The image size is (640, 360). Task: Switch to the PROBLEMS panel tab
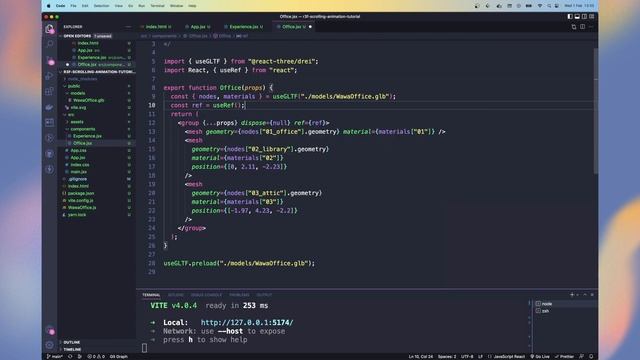click(x=239, y=295)
